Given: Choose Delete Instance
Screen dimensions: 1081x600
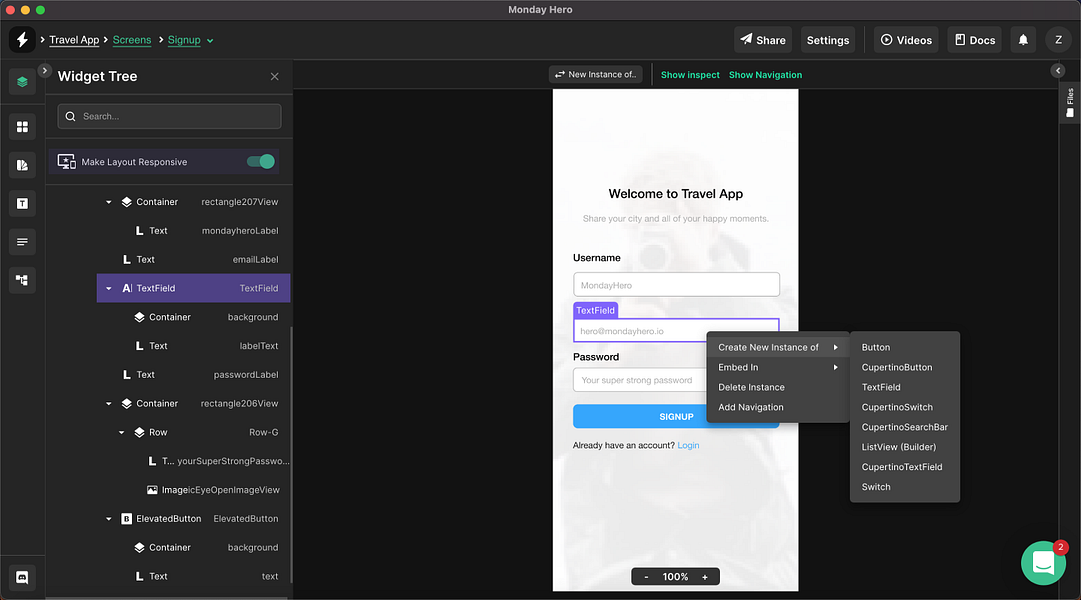Looking at the screenshot, I should tap(778, 387).
